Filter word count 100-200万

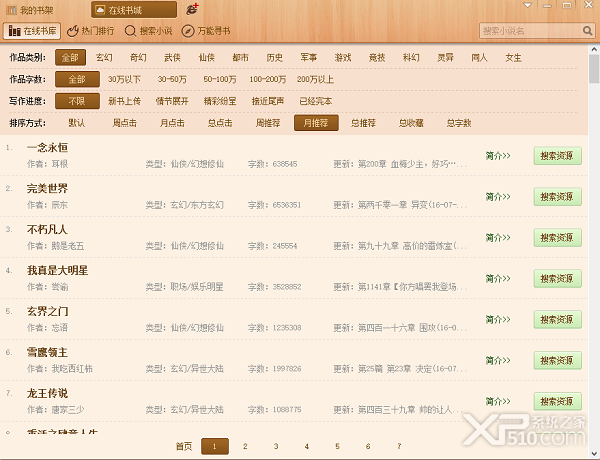pyautogui.click(x=267, y=80)
